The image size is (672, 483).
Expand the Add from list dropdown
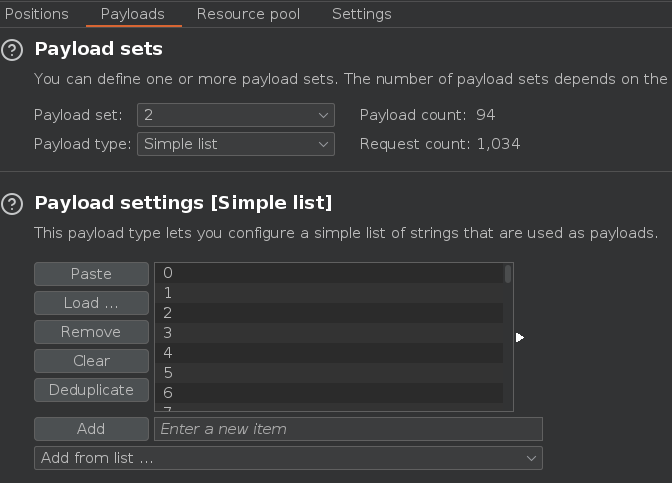(288, 458)
